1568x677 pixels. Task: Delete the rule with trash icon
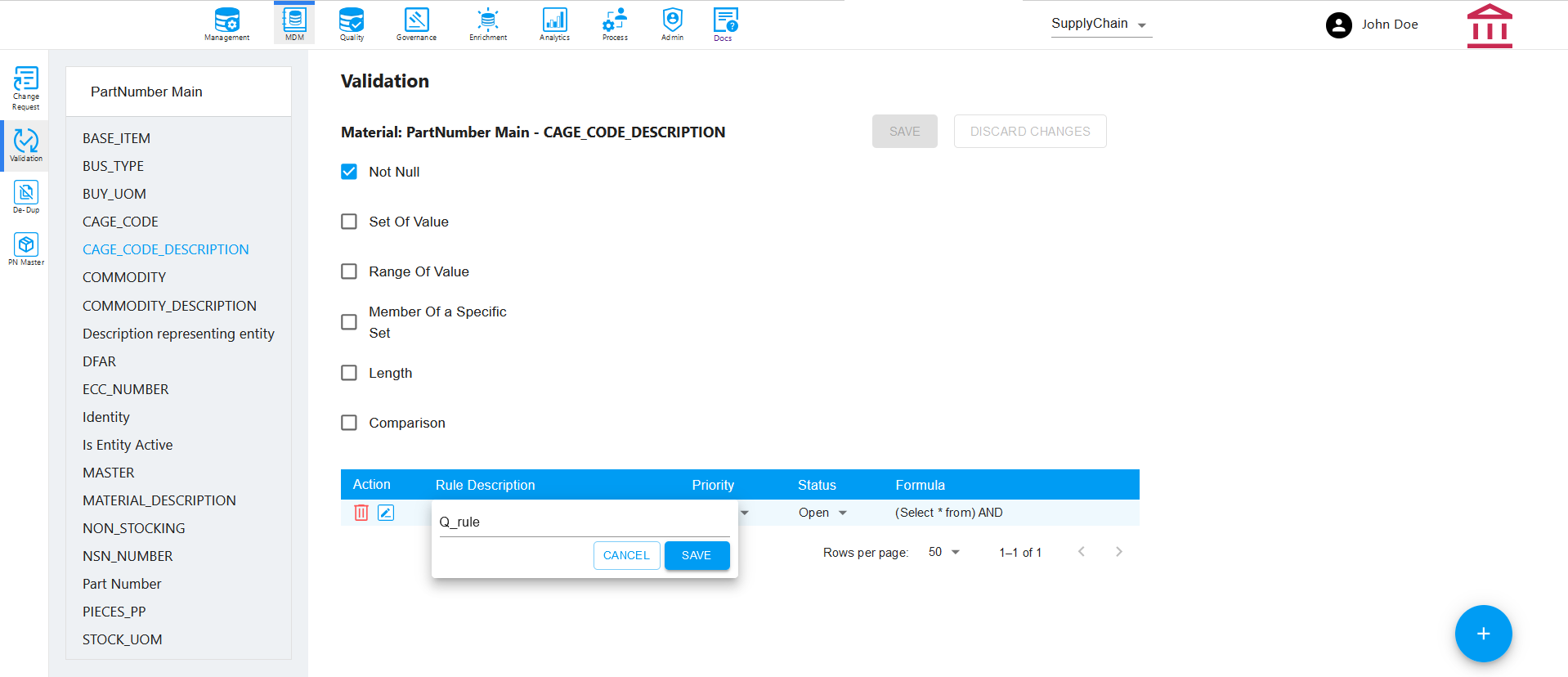(x=361, y=513)
